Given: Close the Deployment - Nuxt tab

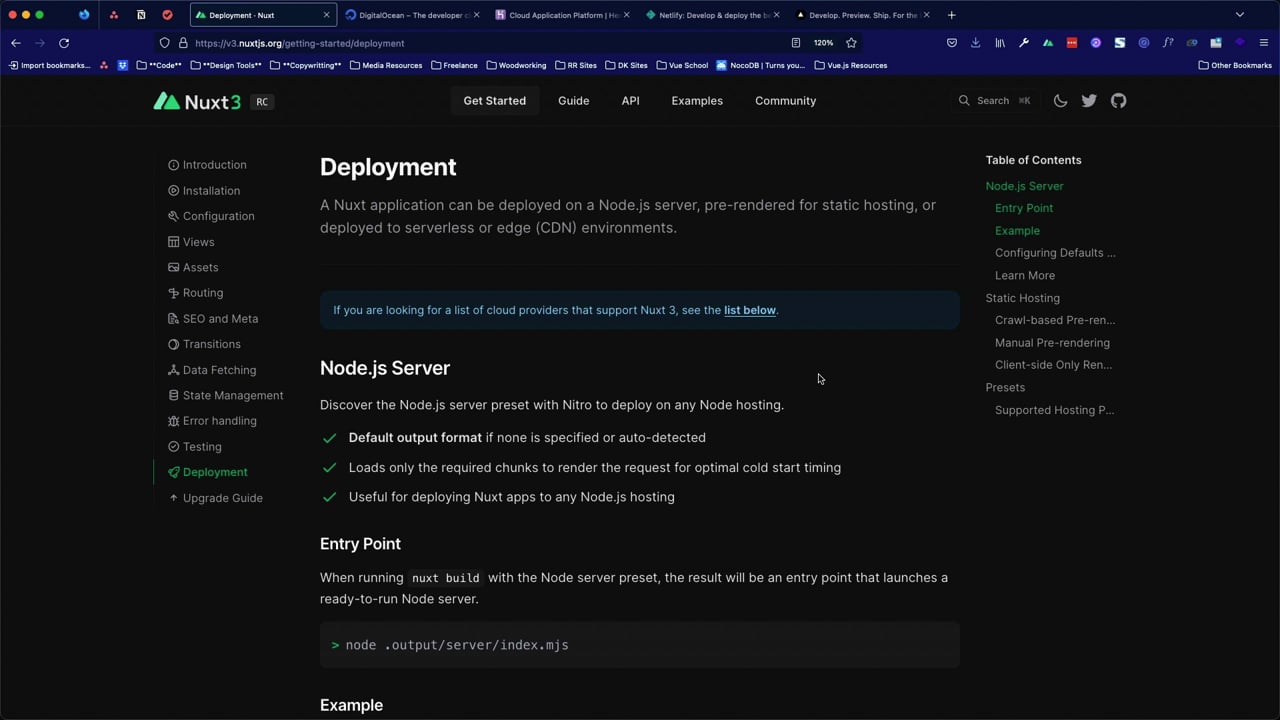Looking at the screenshot, I should 326,15.
